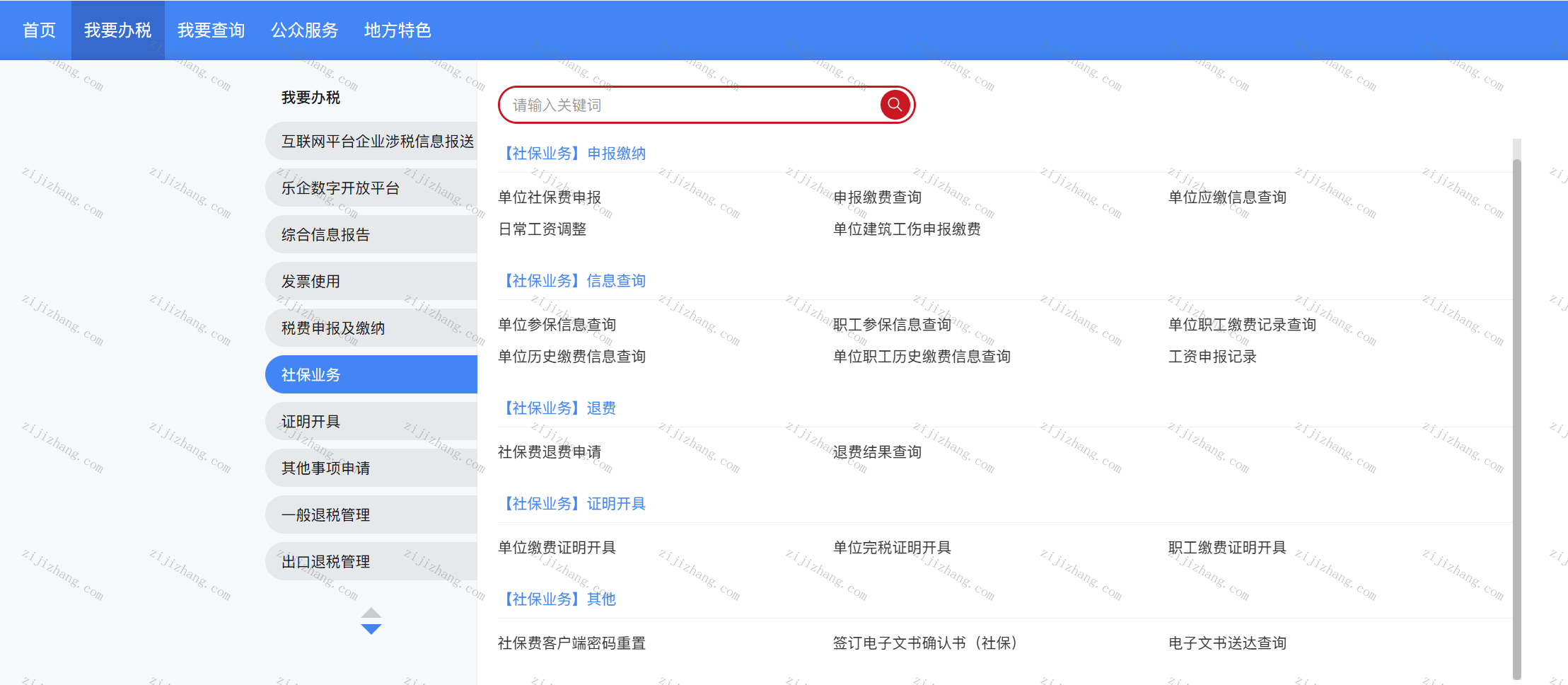Open the 发票使用 sidebar category
The height and width of the screenshot is (685, 1568).
371,282
